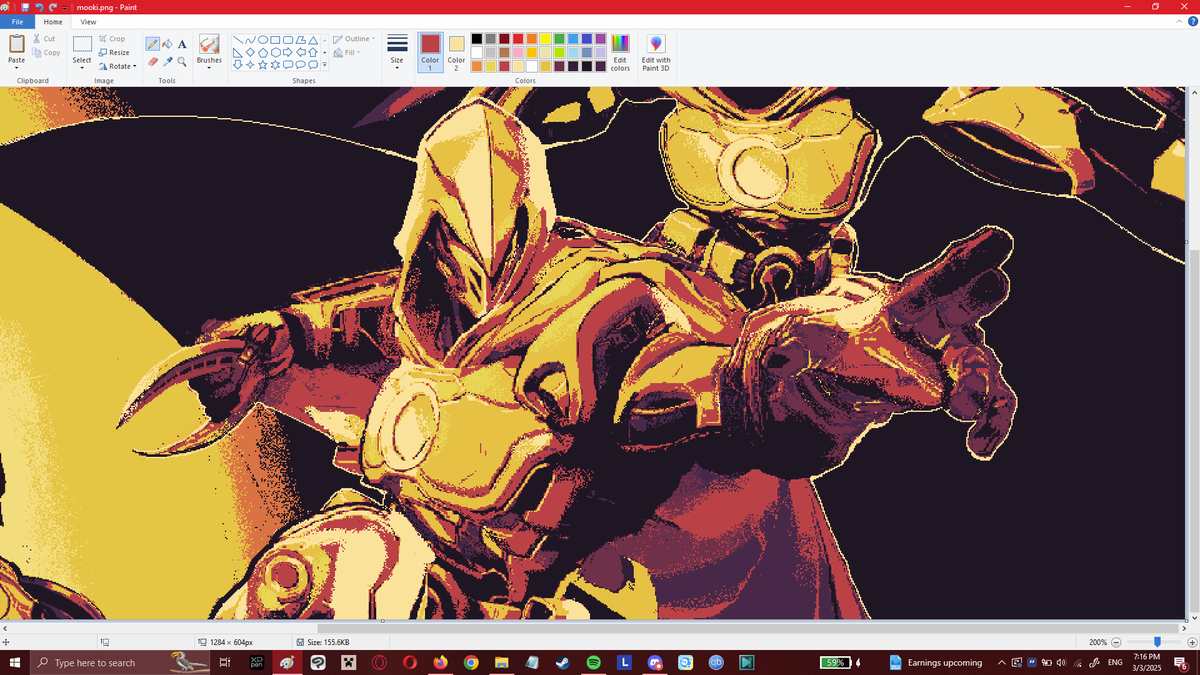Click the Size line-thickness icon

point(397,43)
